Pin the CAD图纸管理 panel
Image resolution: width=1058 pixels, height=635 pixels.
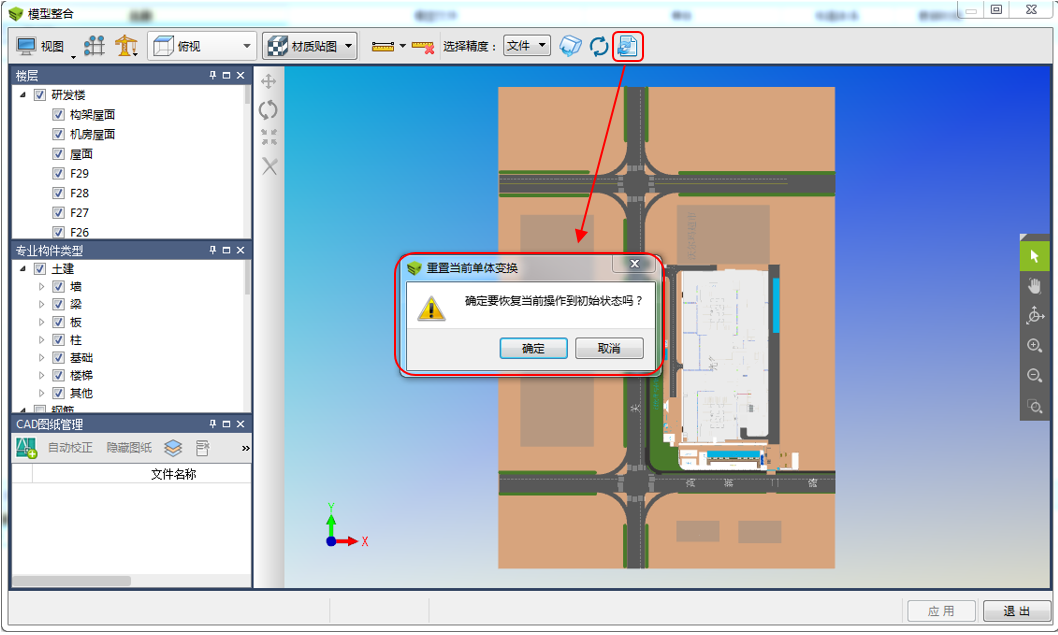point(213,424)
